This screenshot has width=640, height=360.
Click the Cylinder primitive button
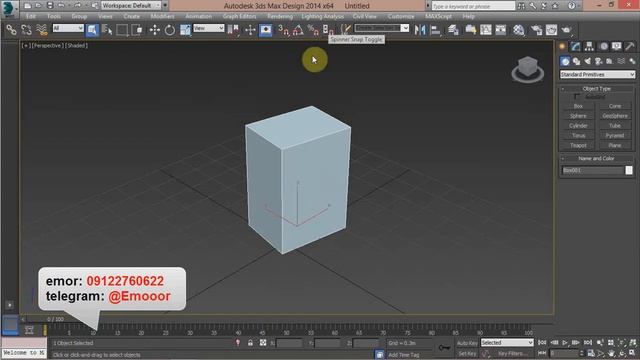tap(578, 126)
